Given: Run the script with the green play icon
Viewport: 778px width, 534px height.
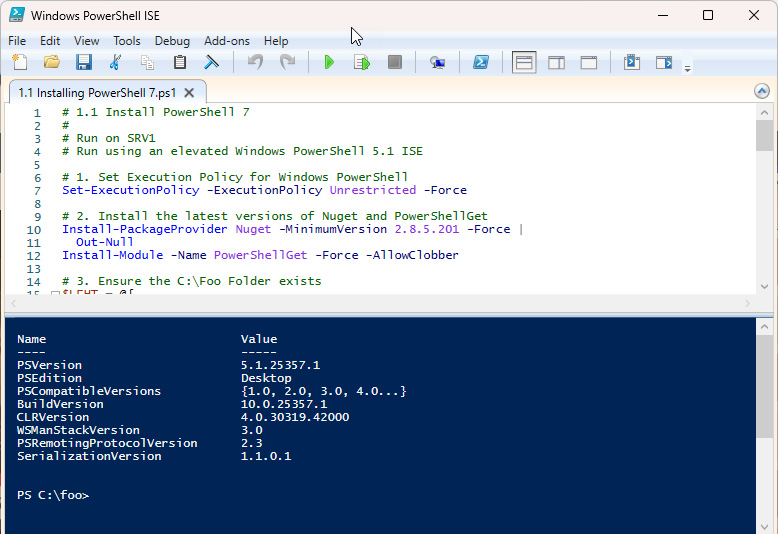Looking at the screenshot, I should [x=329, y=63].
